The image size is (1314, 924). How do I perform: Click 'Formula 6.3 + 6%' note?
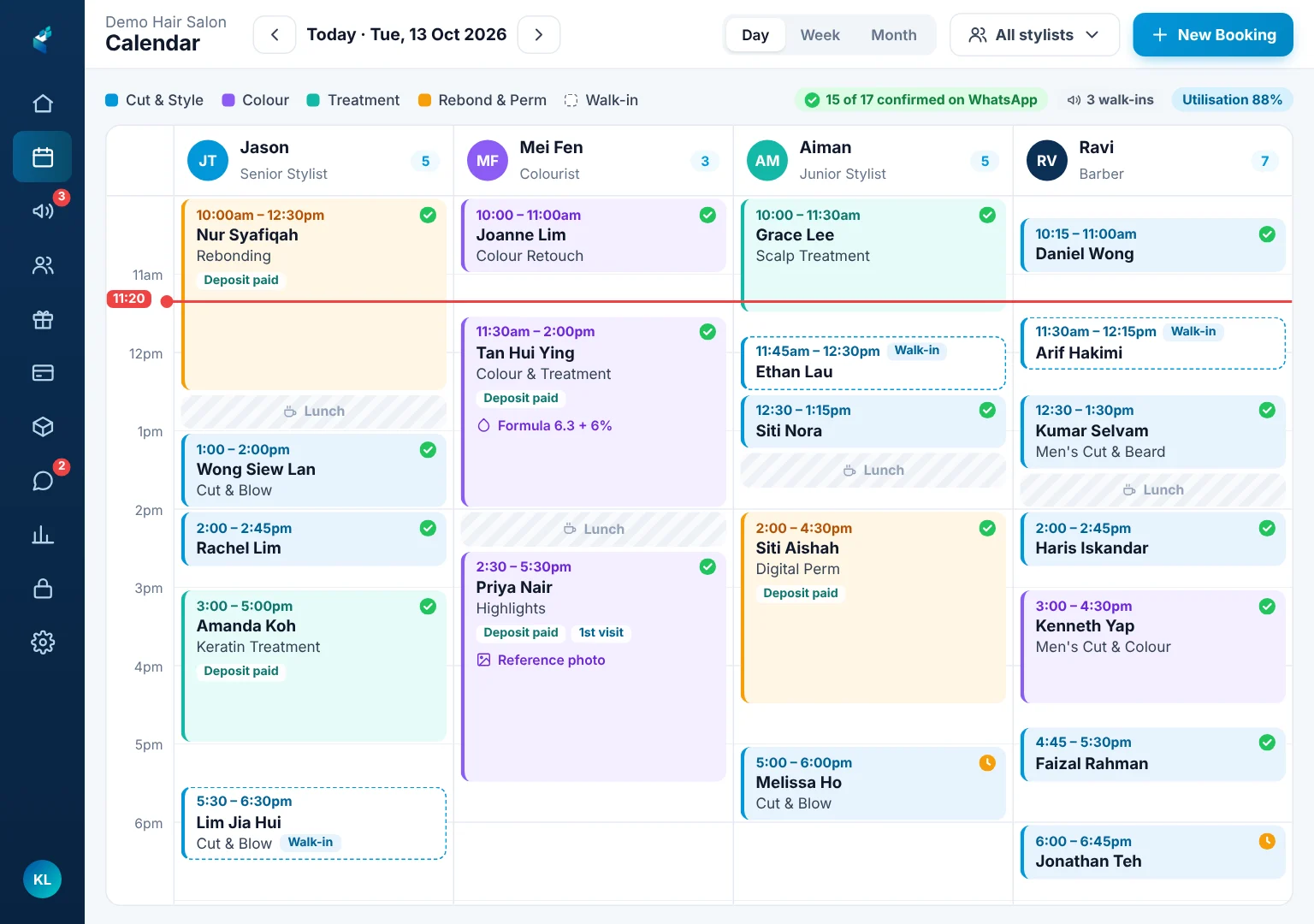pos(545,425)
